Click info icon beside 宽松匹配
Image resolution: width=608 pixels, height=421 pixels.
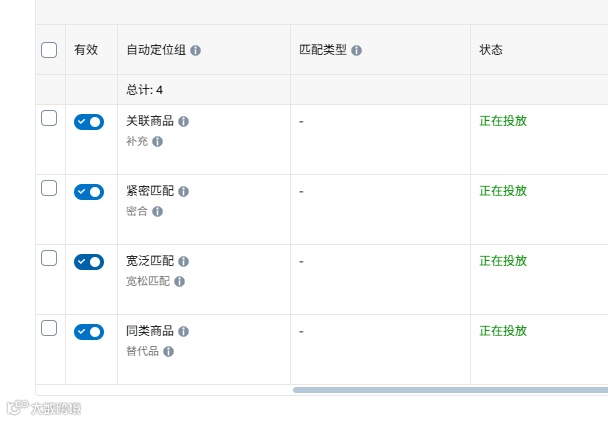[x=180, y=282]
